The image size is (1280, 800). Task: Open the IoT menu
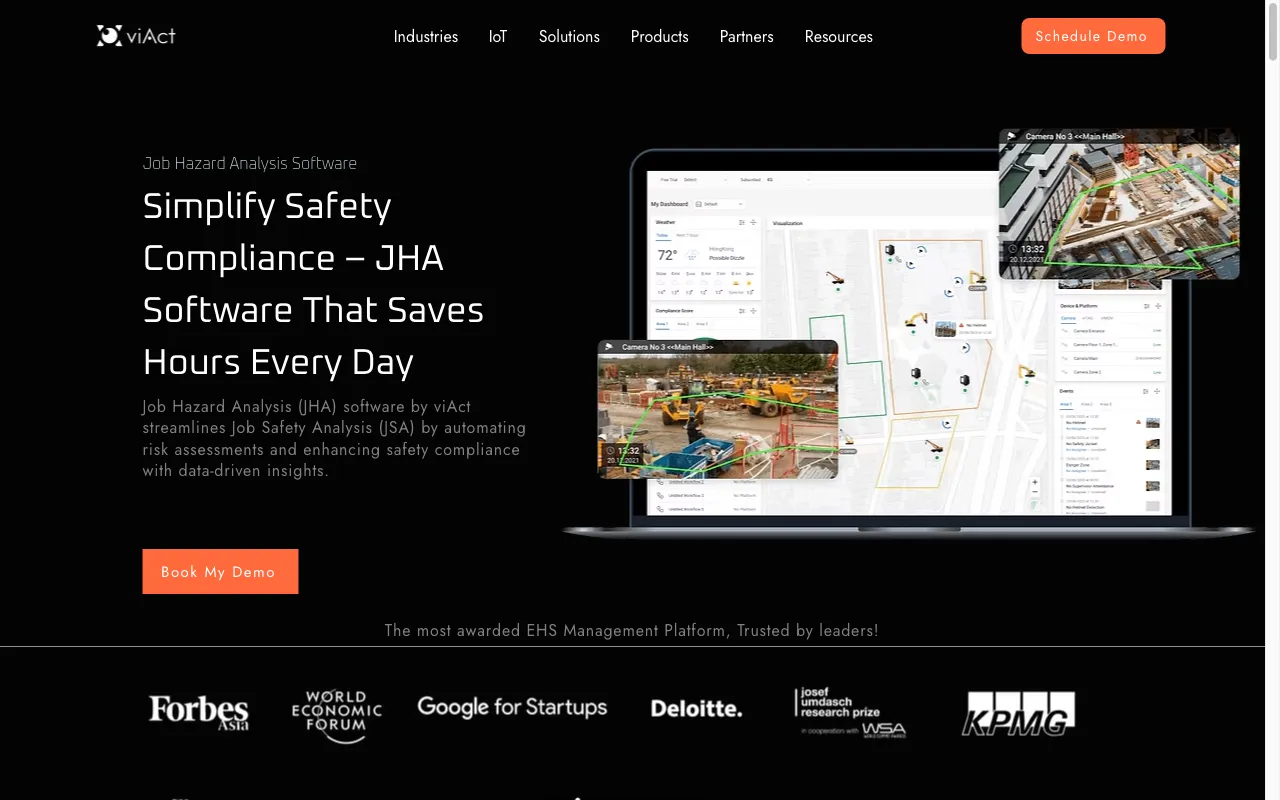pos(498,37)
